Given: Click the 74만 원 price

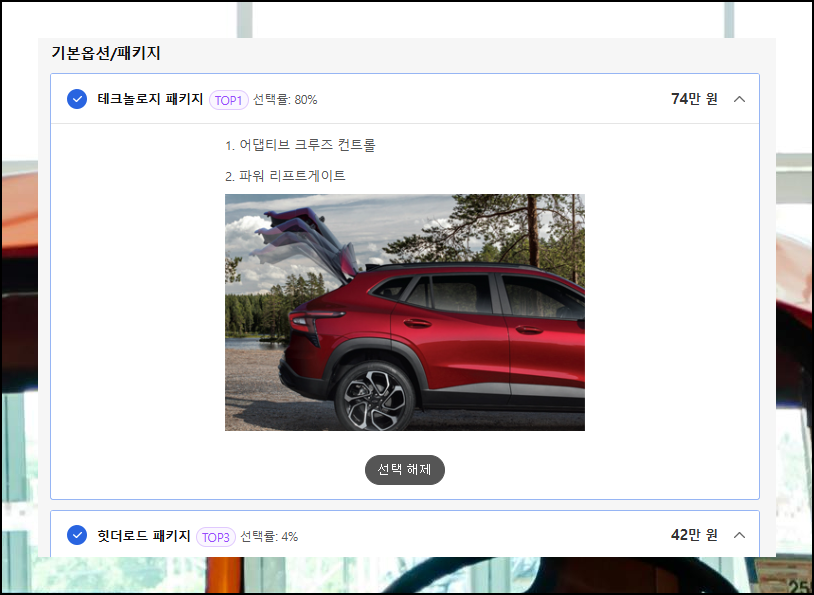Looking at the screenshot, I should click(x=694, y=99).
